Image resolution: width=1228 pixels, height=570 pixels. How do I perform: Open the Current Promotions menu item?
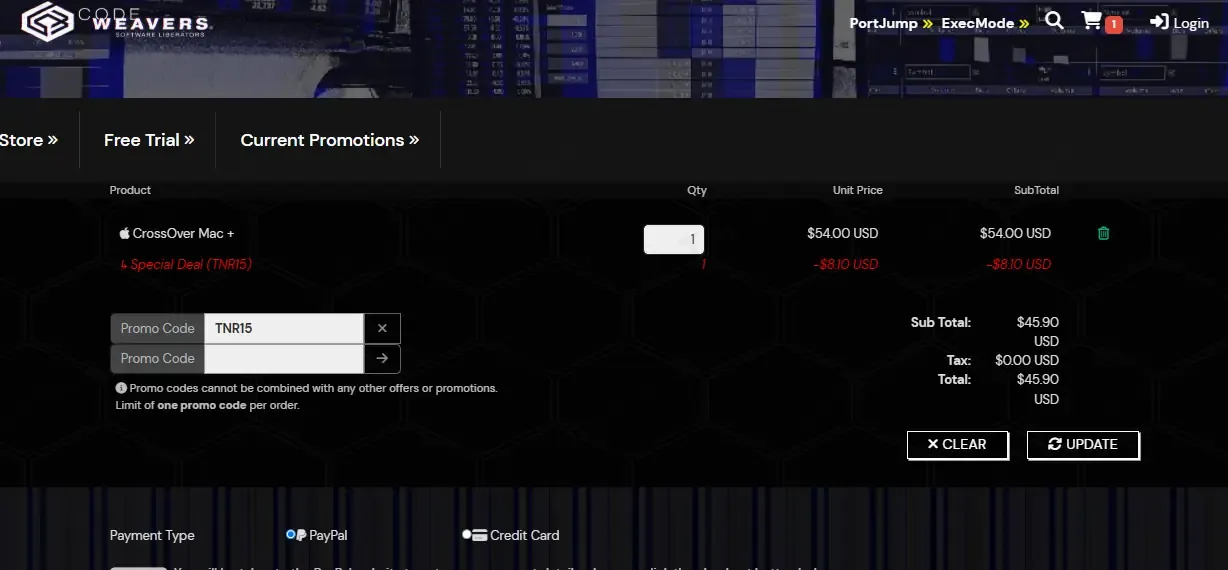pyautogui.click(x=330, y=140)
